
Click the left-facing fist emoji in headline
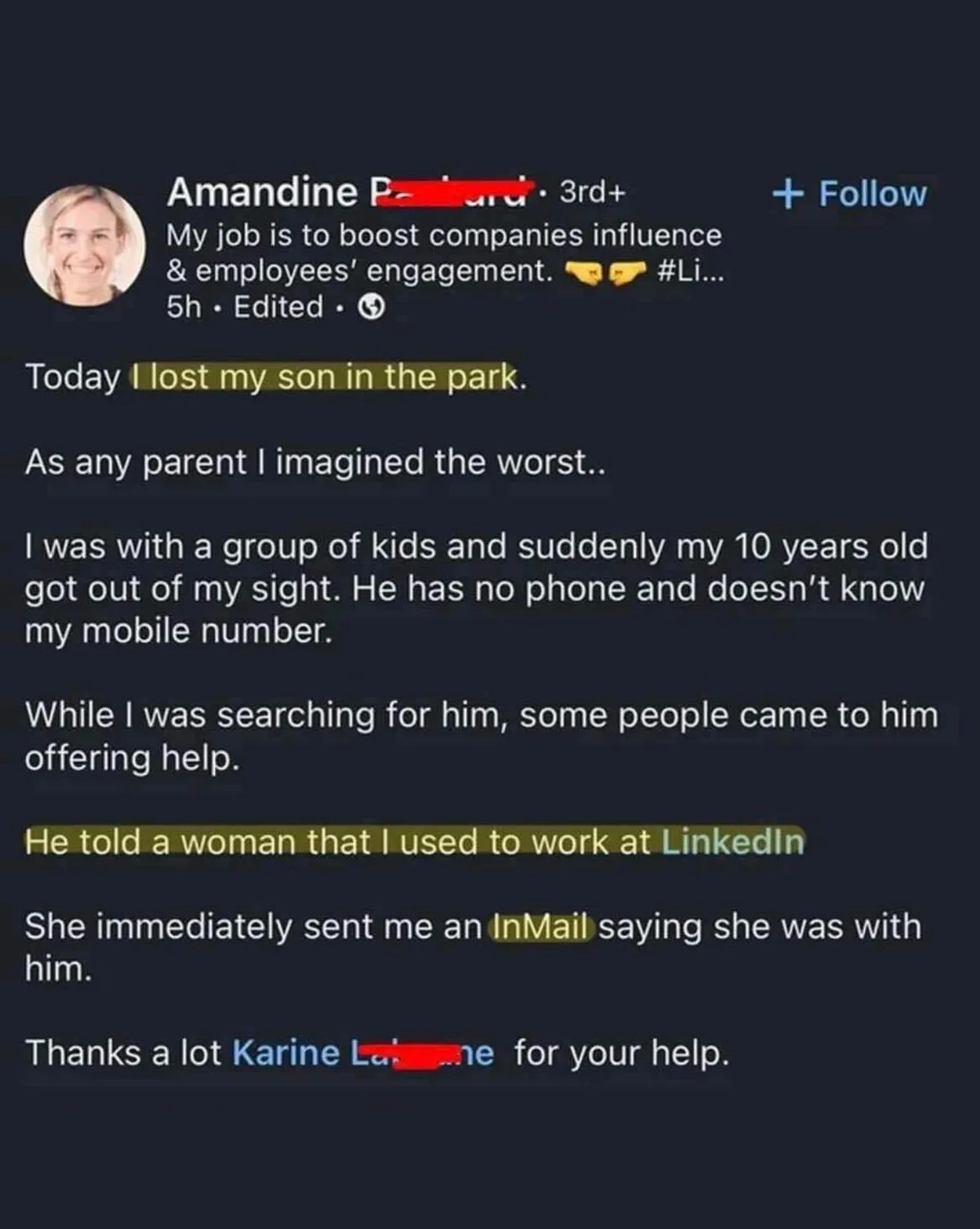pos(582,273)
